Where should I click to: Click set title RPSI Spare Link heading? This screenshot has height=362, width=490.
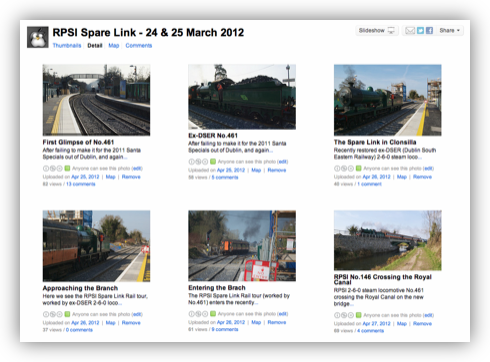[148, 33]
